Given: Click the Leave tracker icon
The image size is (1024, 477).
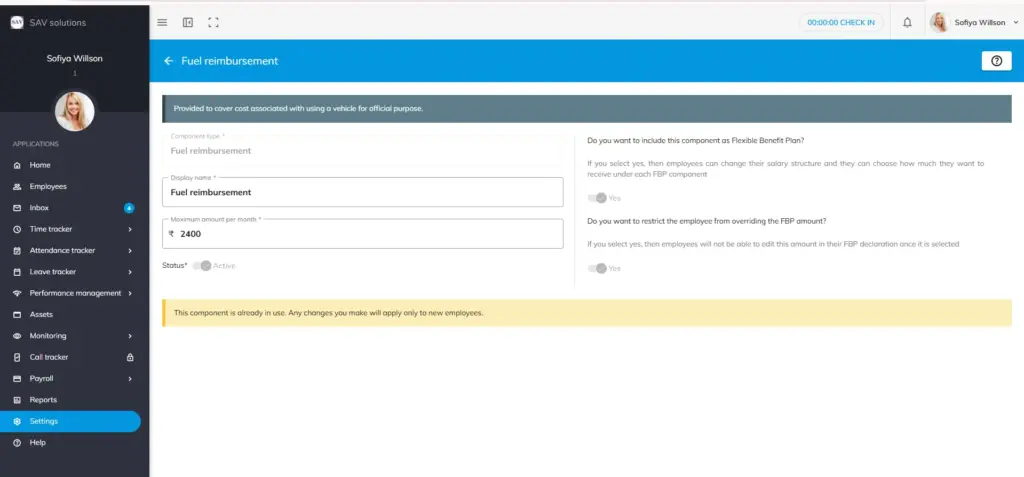Looking at the screenshot, I should point(17,272).
